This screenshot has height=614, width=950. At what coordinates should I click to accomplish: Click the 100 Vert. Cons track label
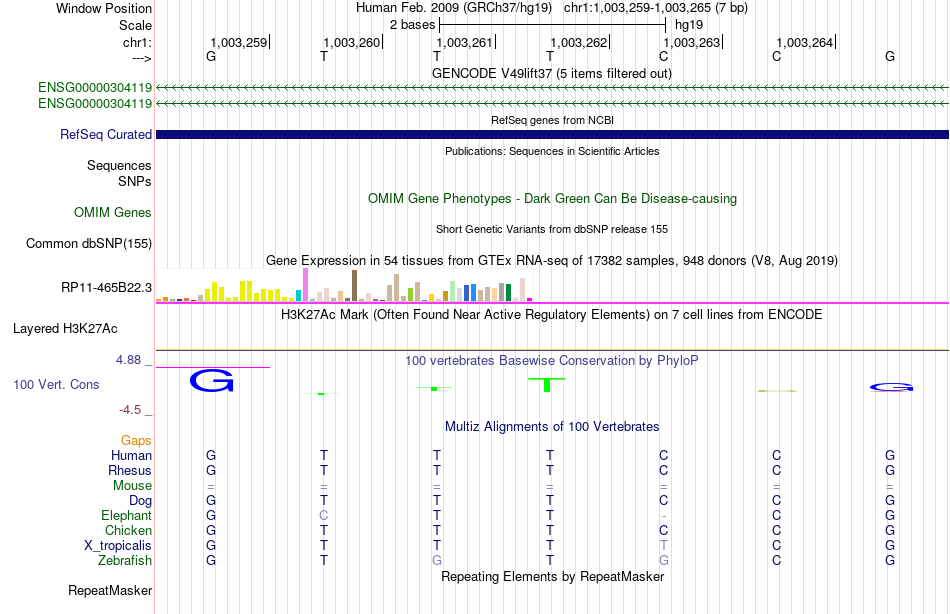(x=56, y=384)
